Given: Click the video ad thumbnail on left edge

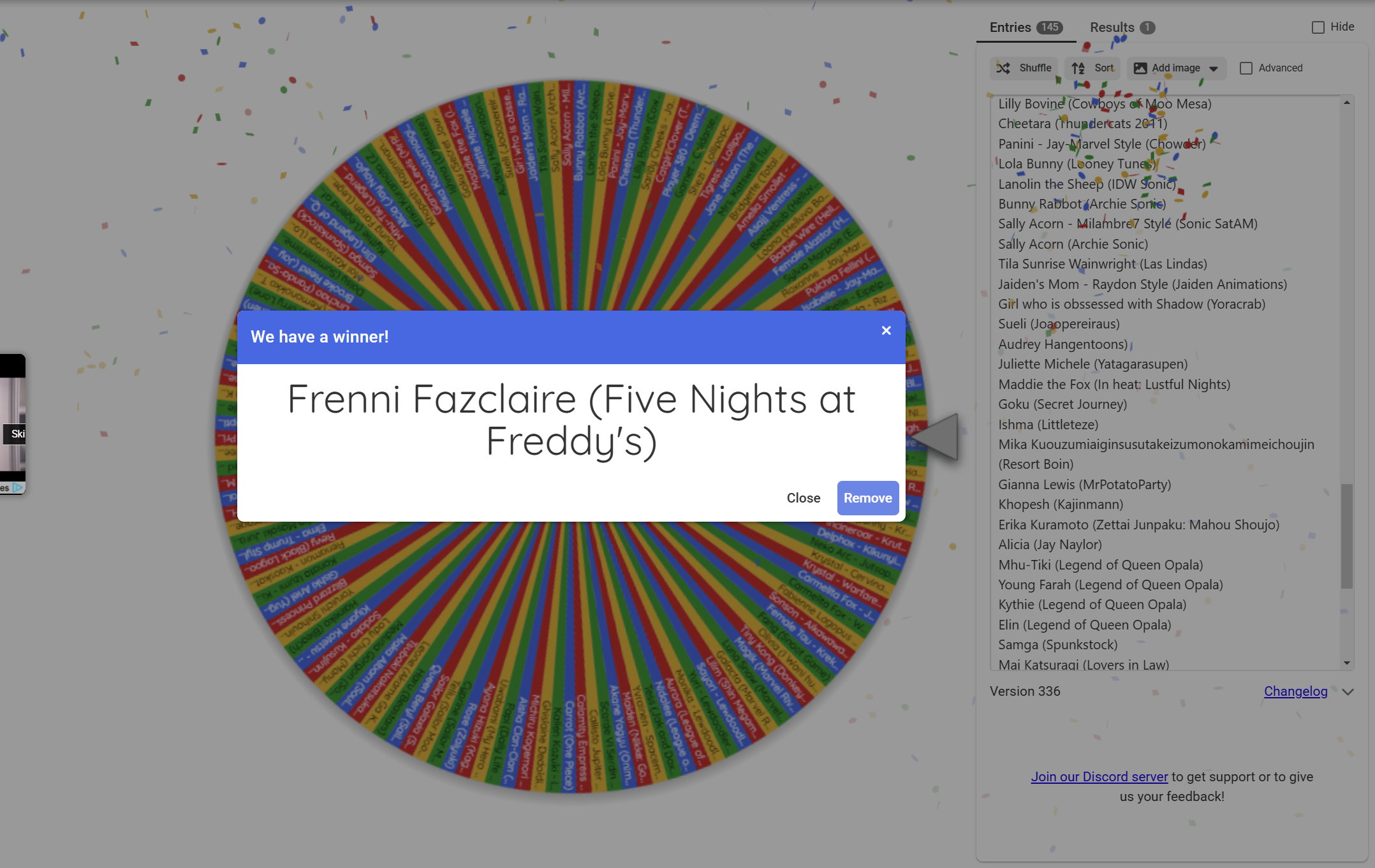Looking at the screenshot, I should (13, 424).
